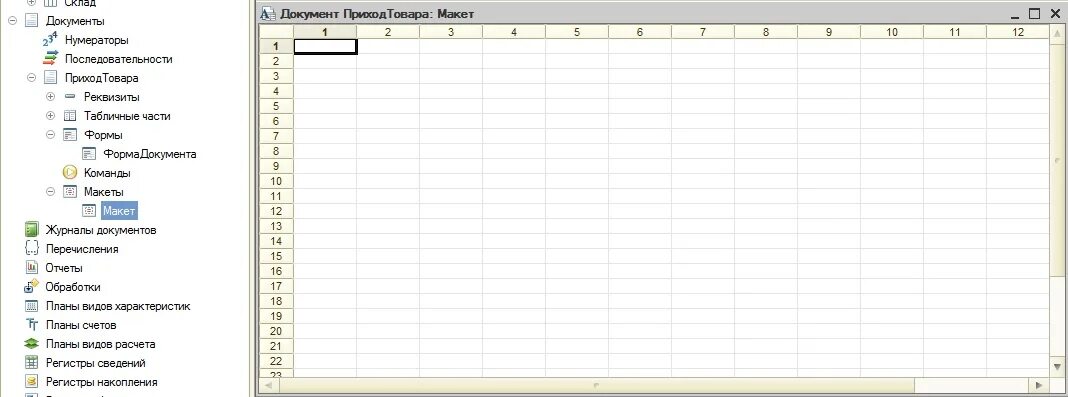Image resolution: width=1068 pixels, height=397 pixels.
Task: Click the Журналы документов icon
Action: [31, 230]
